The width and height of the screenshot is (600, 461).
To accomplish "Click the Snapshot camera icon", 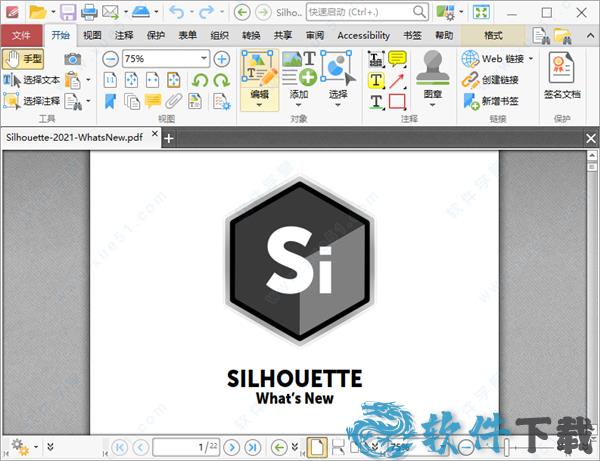I will coord(73,59).
